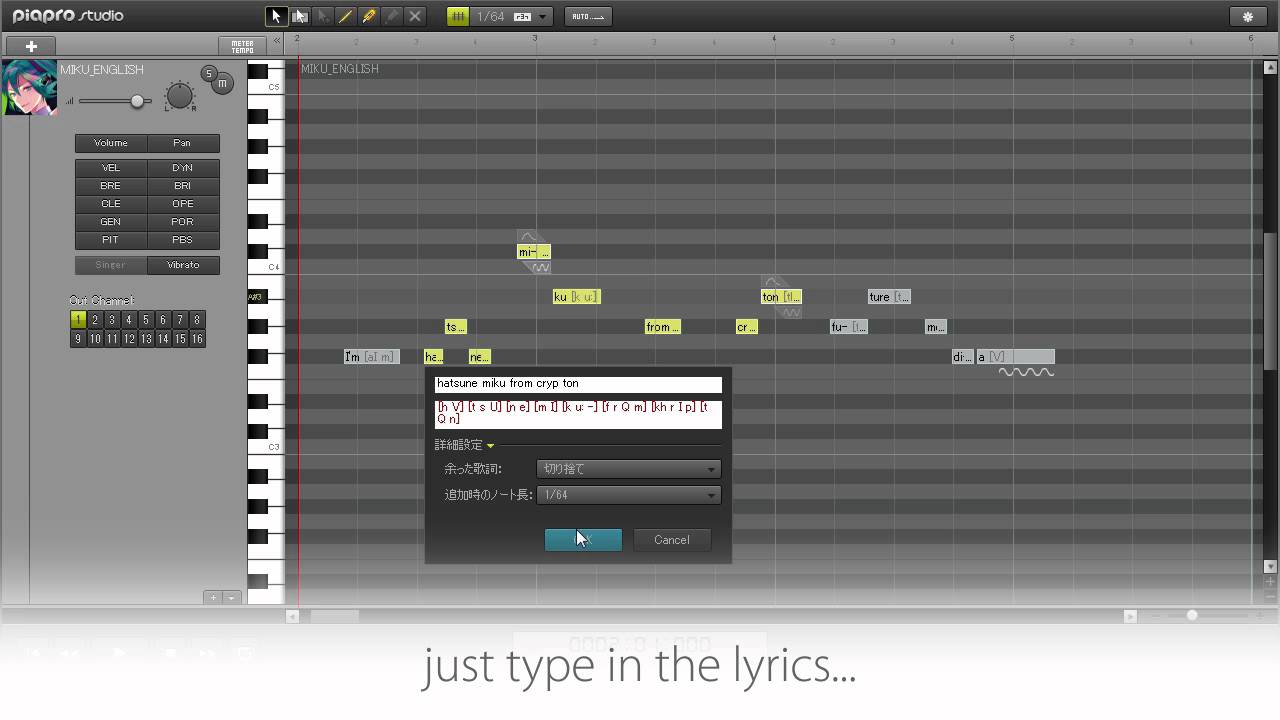Screen dimensions: 1280x720
Task: Select the PIT parameter
Action: pyautogui.click(x=111, y=240)
